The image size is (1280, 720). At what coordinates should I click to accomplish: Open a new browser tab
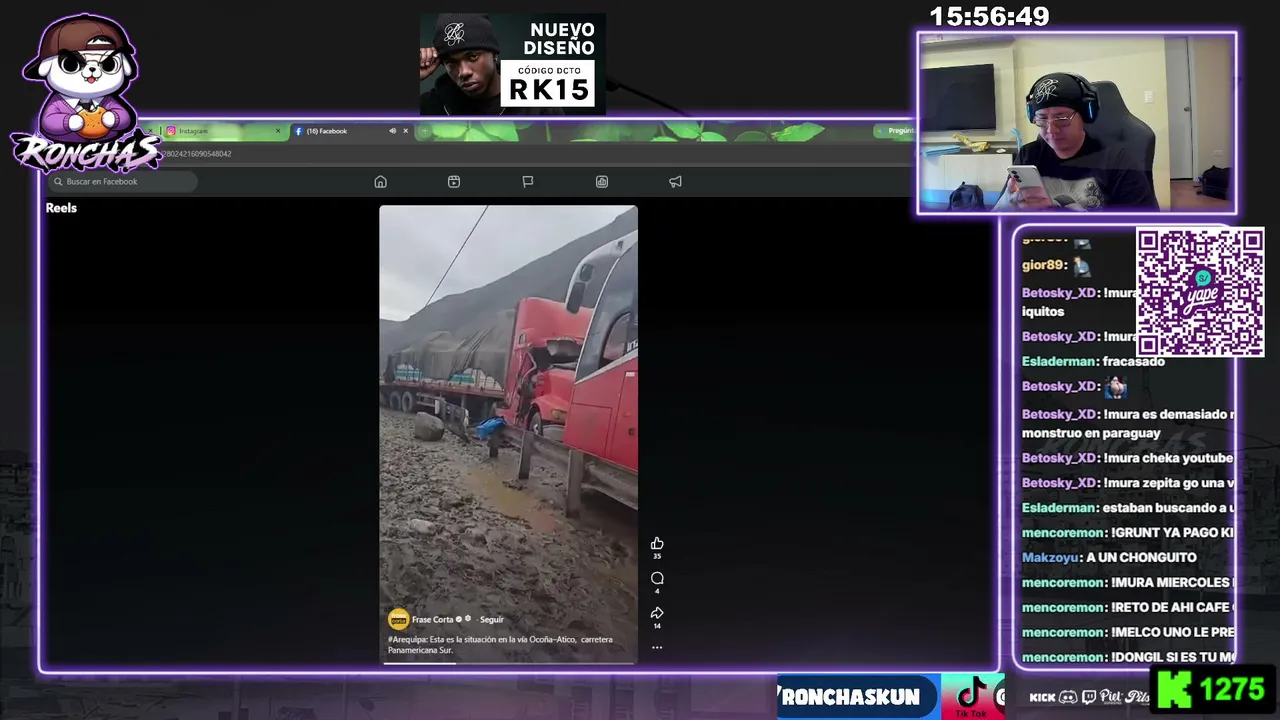424,131
